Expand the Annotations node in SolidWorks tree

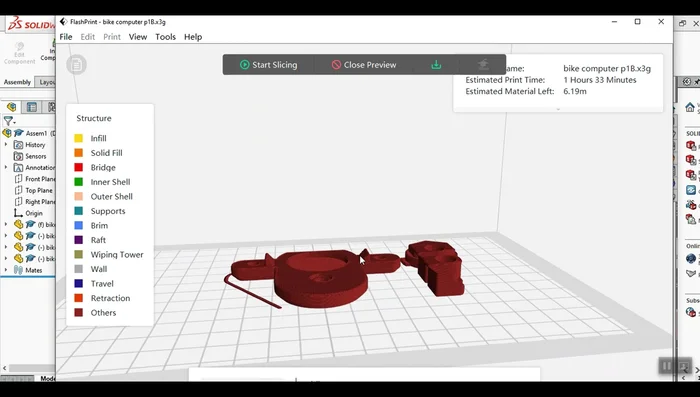(6, 167)
